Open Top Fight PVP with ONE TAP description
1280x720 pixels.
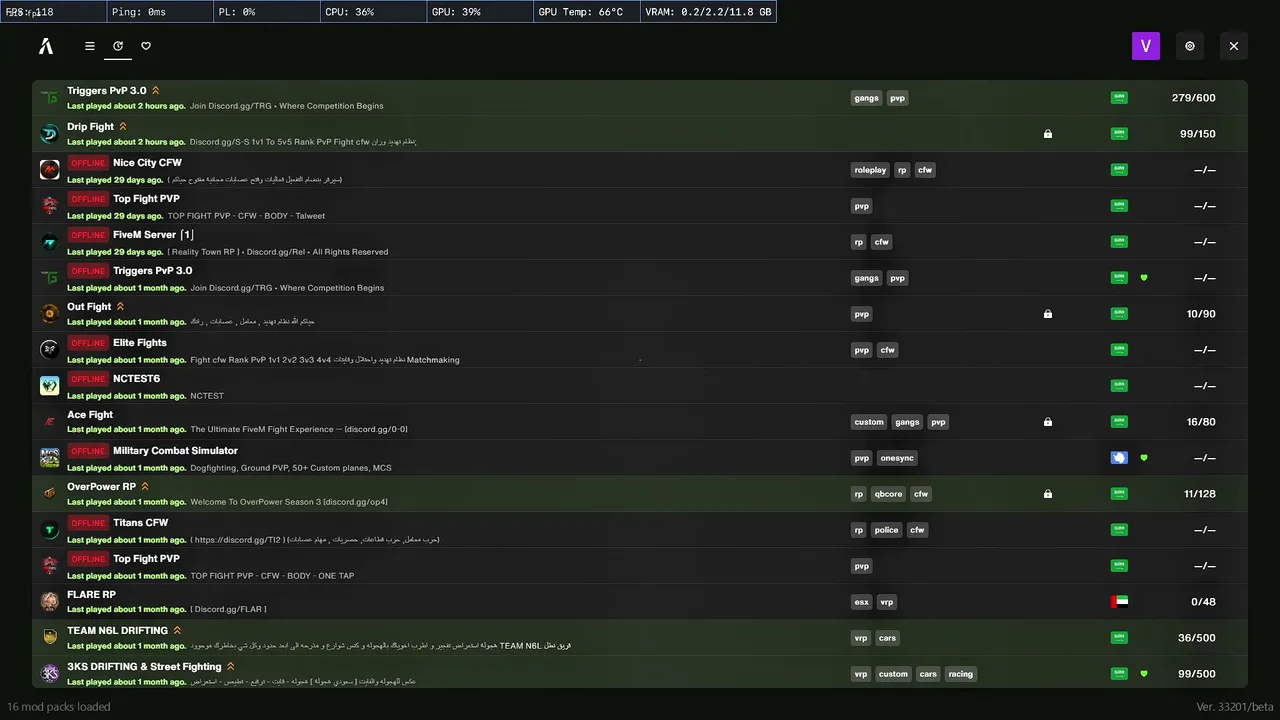(x=146, y=559)
